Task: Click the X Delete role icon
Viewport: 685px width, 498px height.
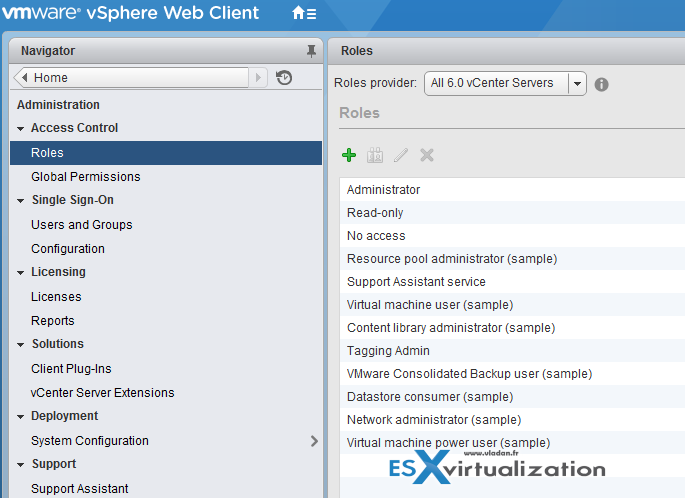Action: coord(427,155)
